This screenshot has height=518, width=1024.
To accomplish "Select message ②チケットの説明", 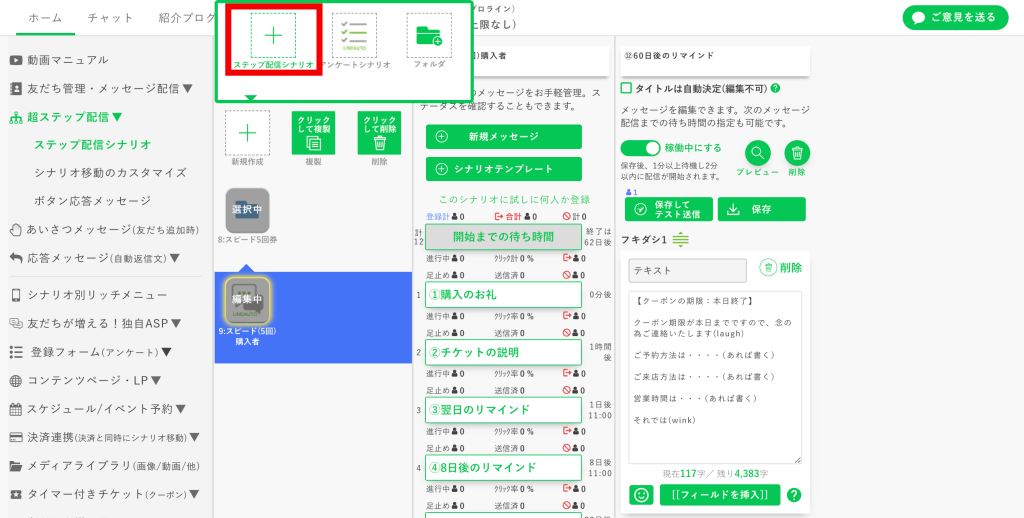I will click(x=504, y=352).
